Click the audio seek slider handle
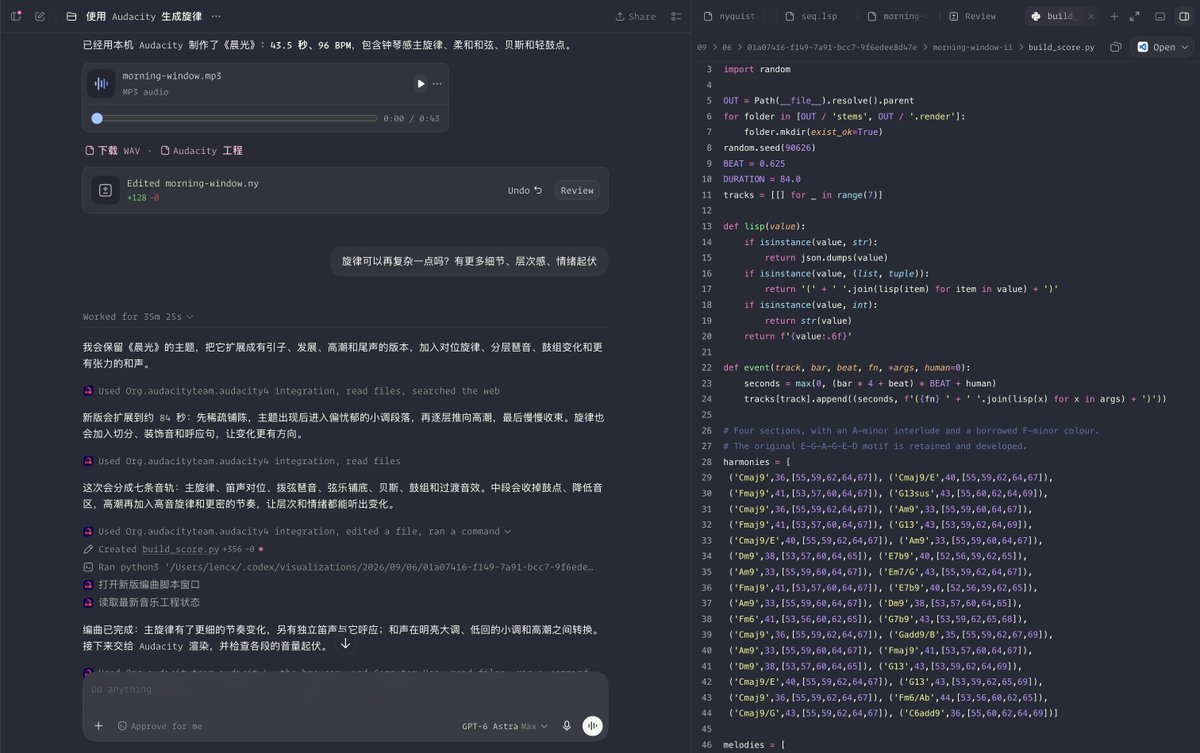 pyautogui.click(x=97, y=118)
